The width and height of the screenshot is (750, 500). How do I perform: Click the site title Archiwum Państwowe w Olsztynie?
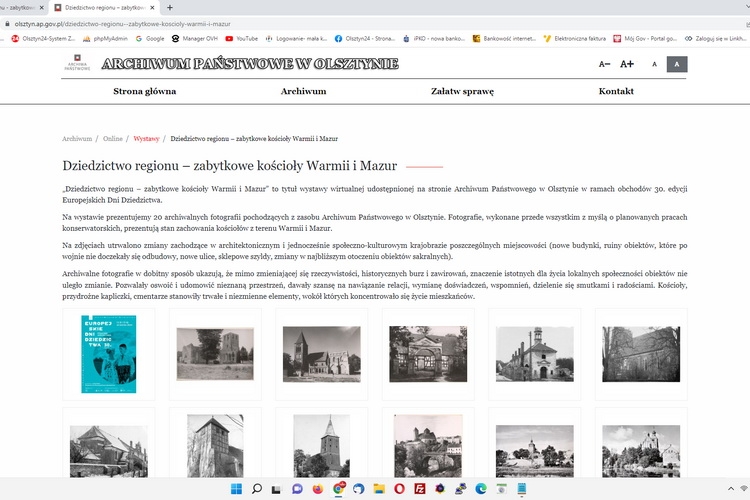point(250,64)
